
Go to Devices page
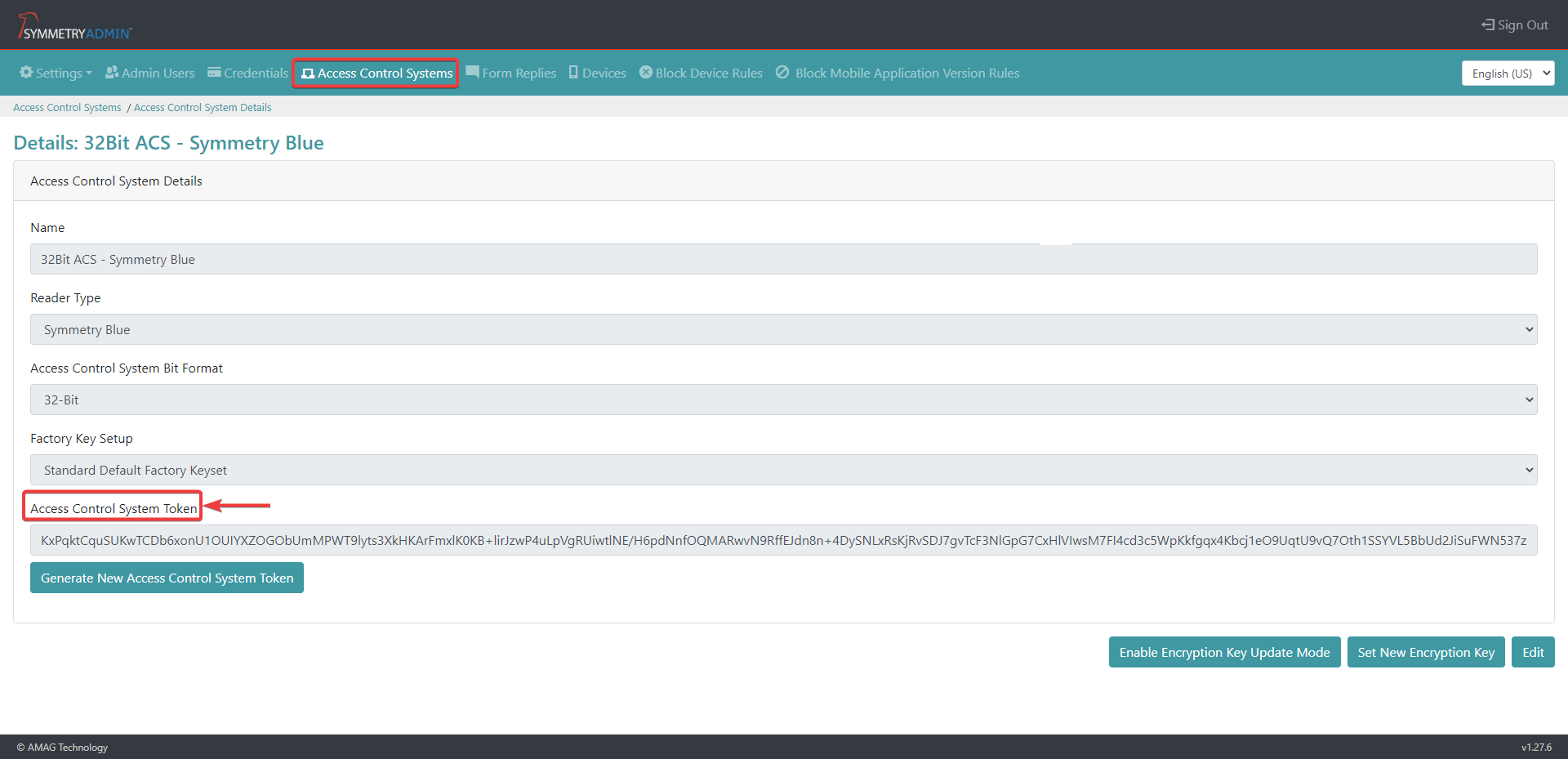click(x=598, y=73)
